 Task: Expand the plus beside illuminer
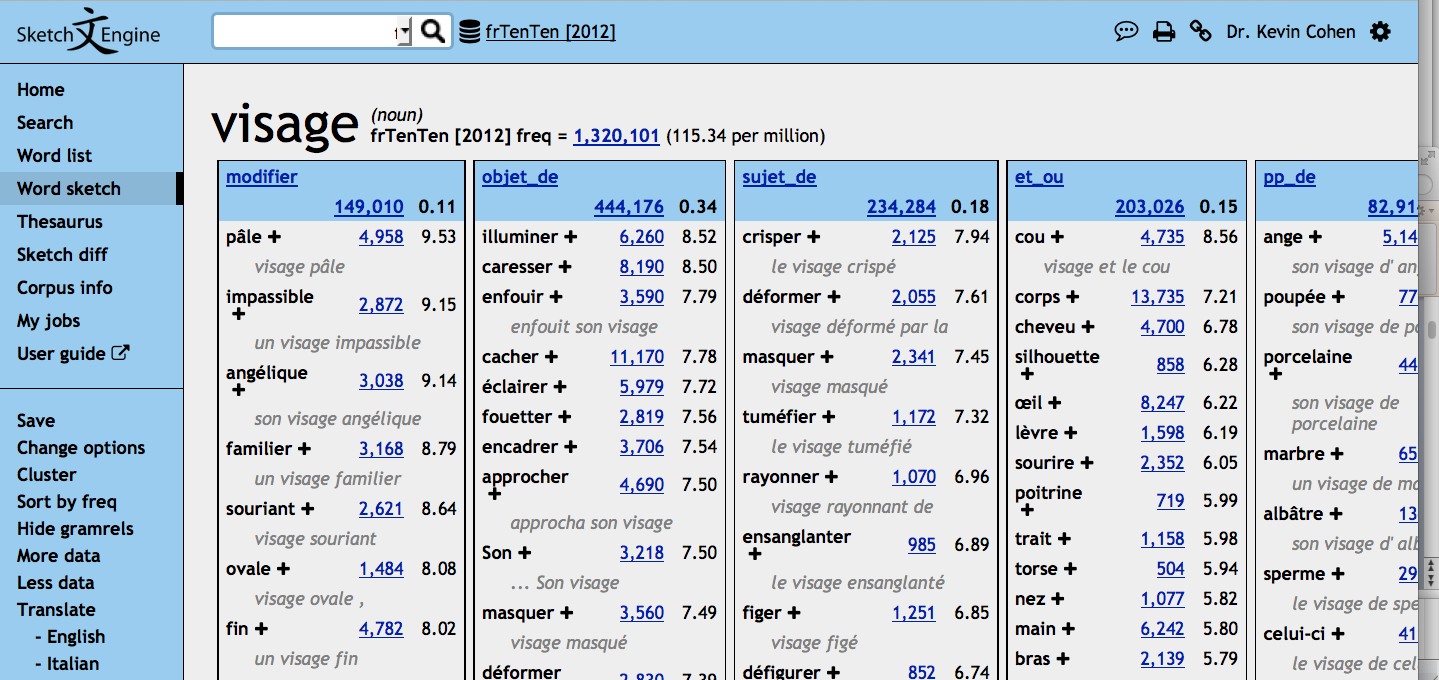(571, 237)
